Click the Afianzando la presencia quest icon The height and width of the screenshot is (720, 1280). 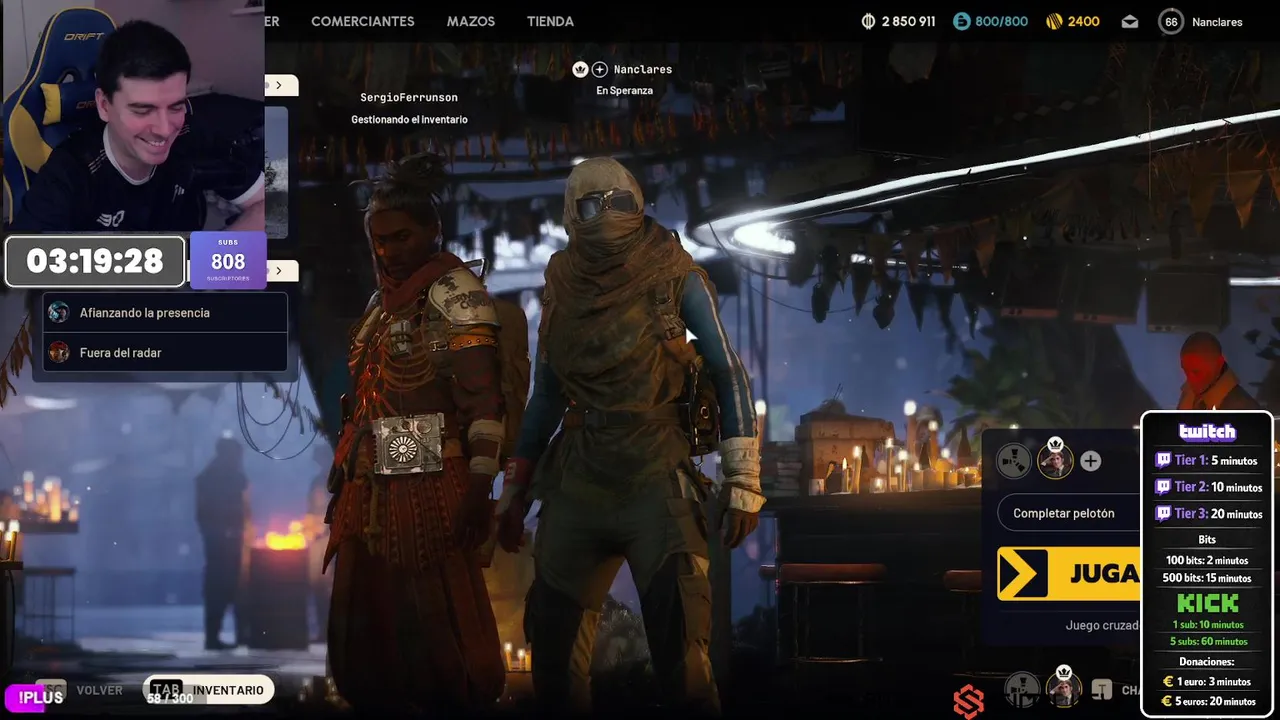pyautogui.click(x=59, y=313)
